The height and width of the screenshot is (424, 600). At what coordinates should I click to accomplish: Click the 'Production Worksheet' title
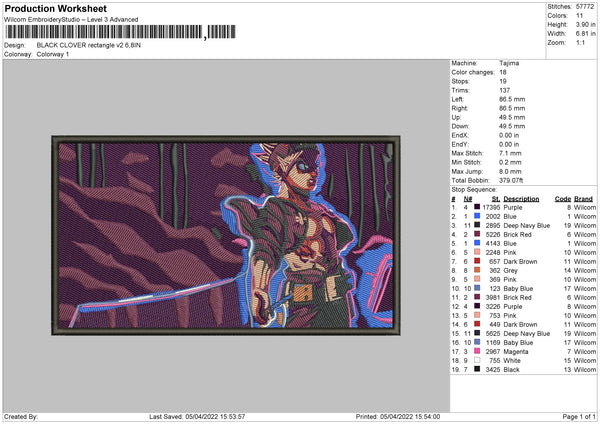[x=55, y=9]
